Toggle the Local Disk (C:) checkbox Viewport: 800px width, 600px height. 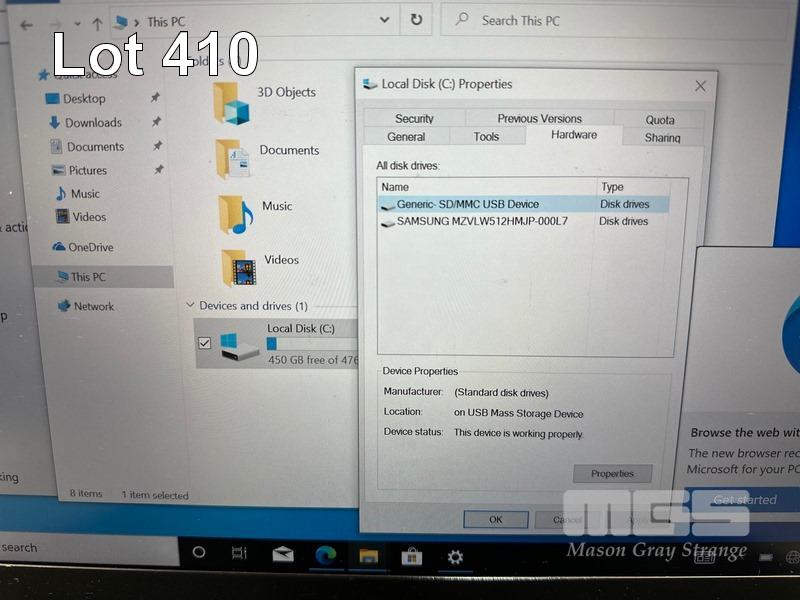(205, 343)
